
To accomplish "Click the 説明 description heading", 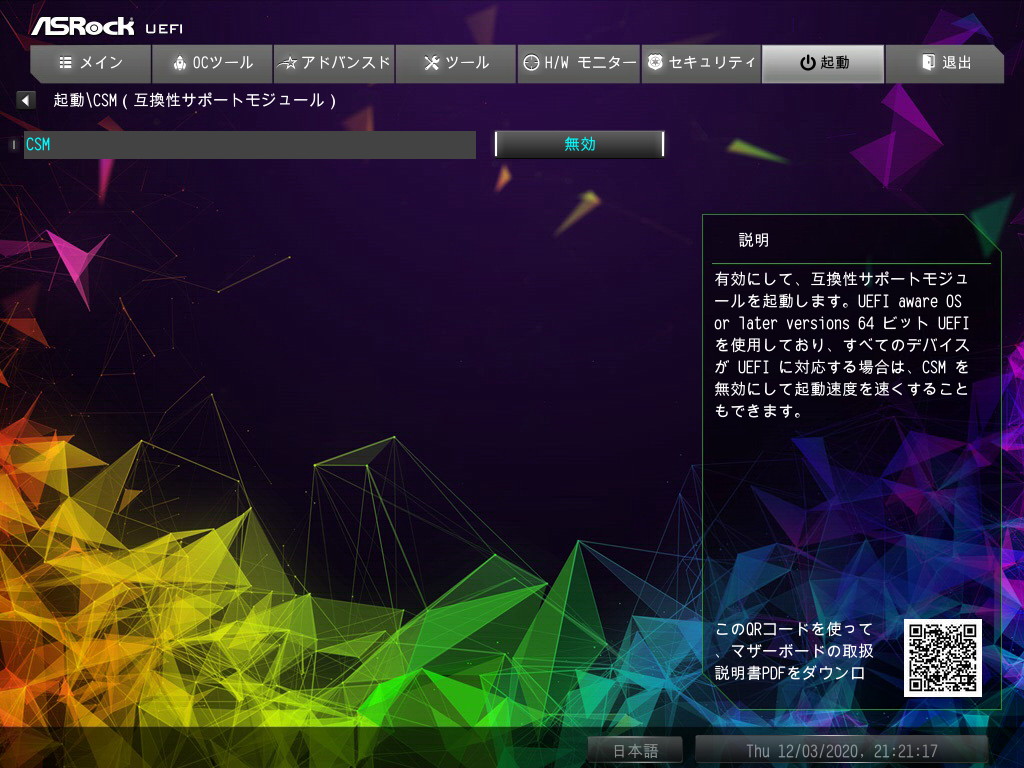I will point(754,240).
